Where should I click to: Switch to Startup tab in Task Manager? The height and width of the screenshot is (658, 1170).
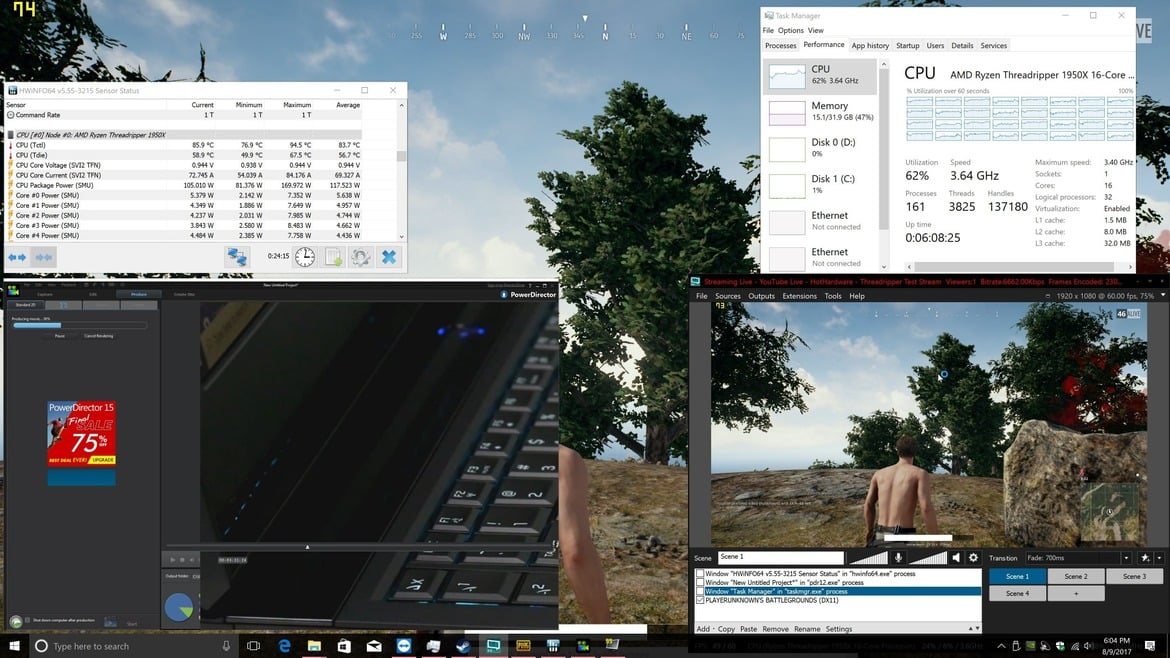click(907, 46)
